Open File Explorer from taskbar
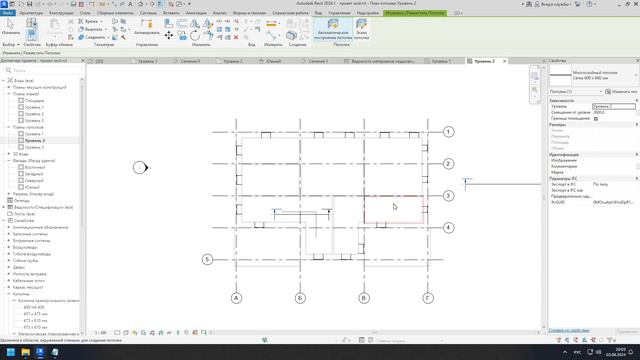Screen dimensions: 640x360 (25, 352)
